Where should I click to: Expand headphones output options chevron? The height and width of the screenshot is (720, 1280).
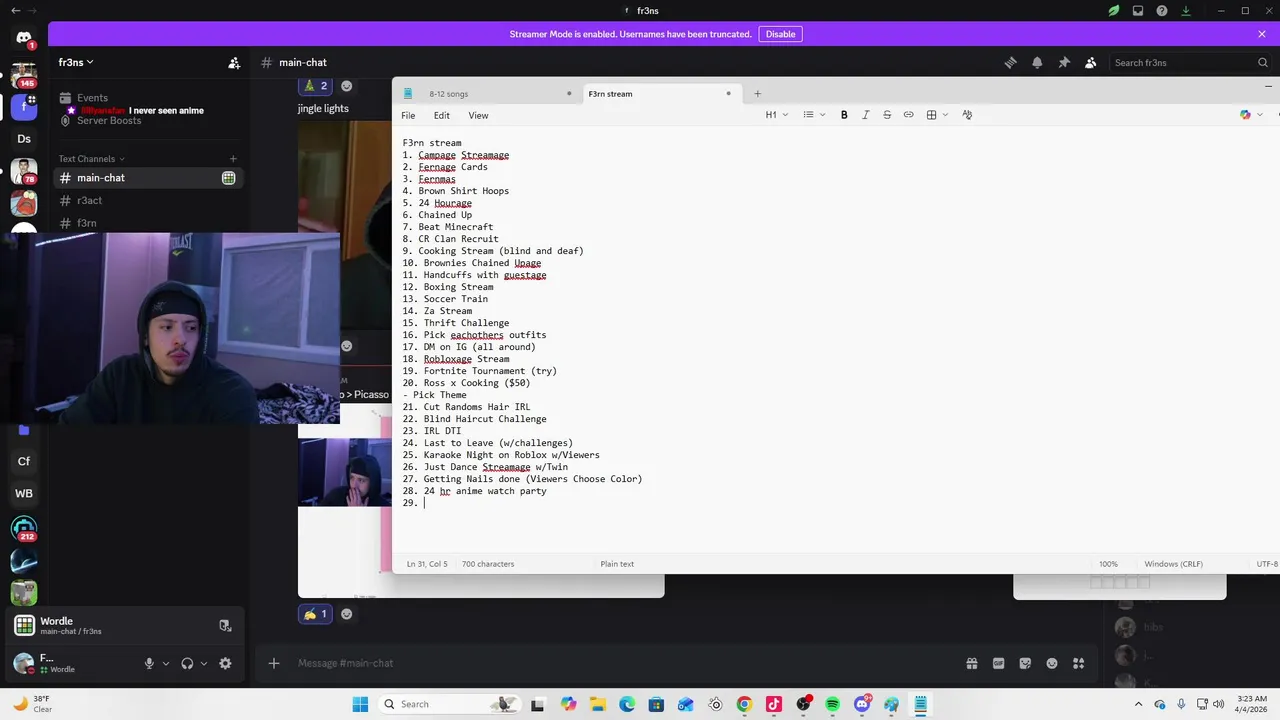pos(204,663)
